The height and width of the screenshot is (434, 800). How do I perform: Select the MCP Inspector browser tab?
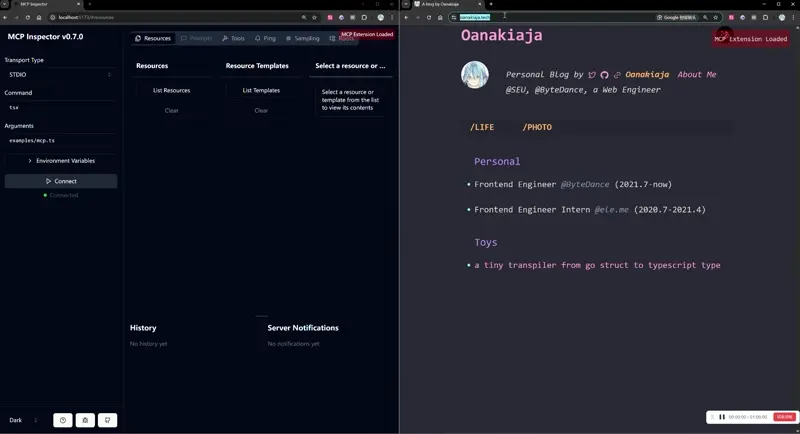46,4
